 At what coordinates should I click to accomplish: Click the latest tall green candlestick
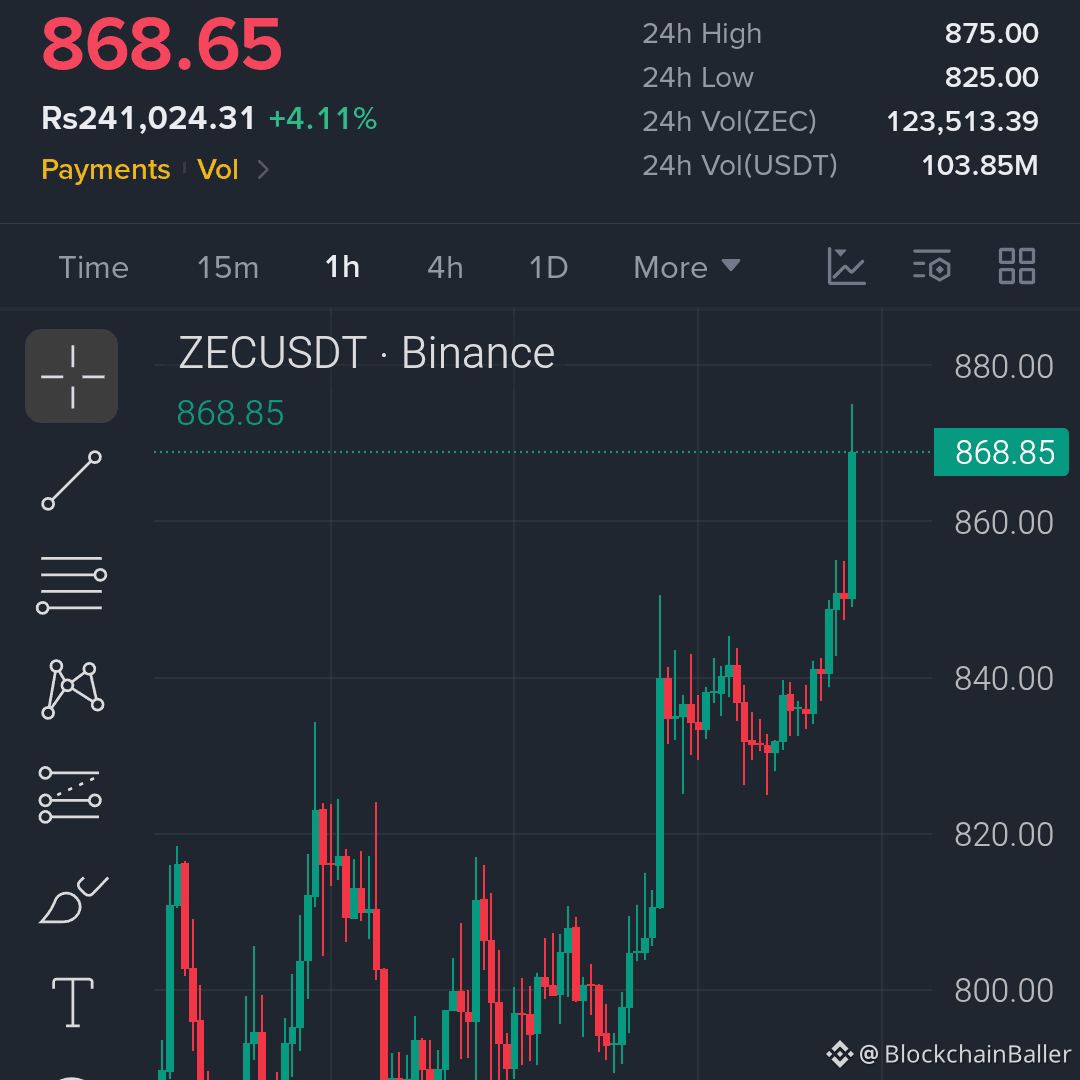coord(852,525)
